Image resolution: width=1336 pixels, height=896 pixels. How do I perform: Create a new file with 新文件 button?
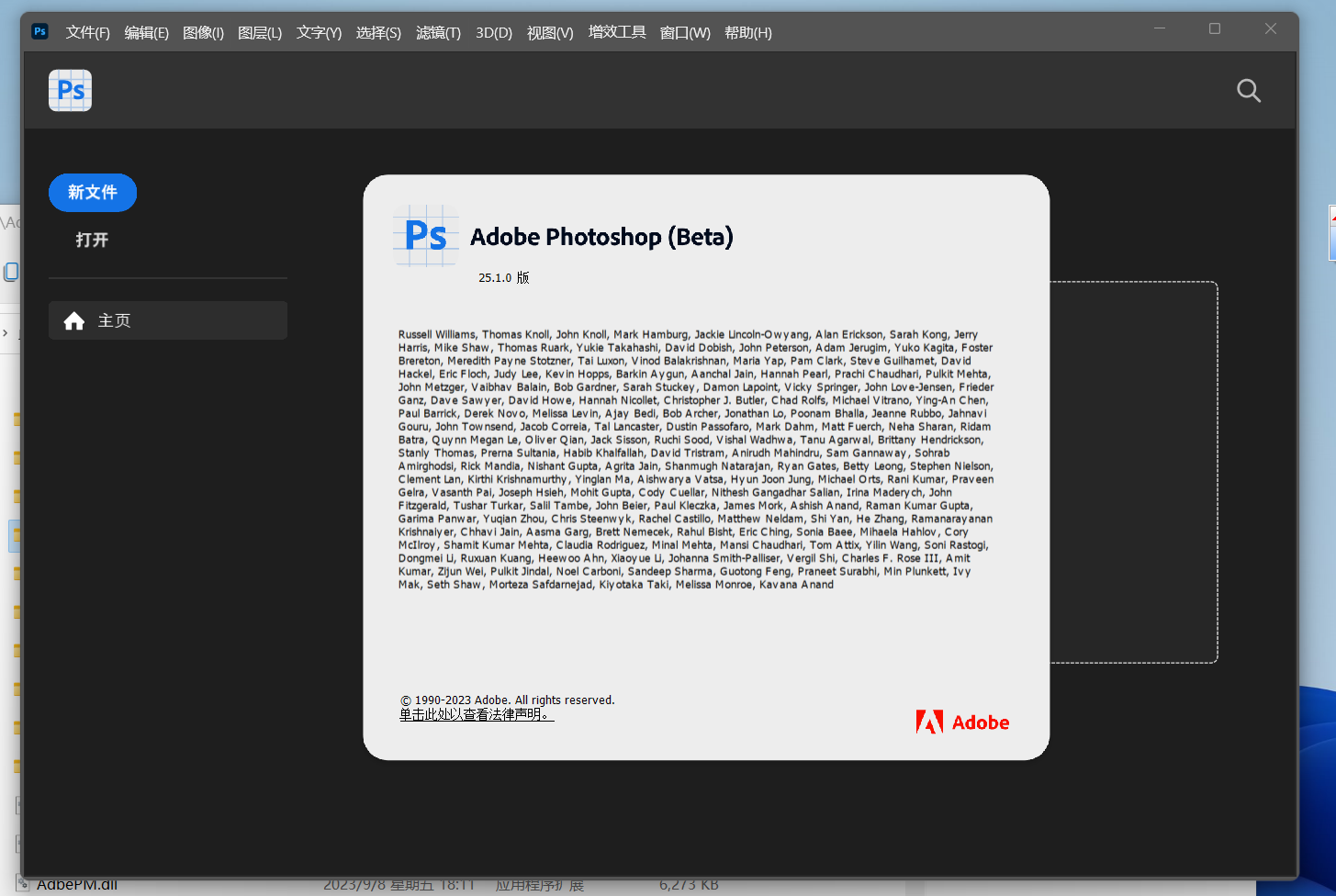[93, 192]
